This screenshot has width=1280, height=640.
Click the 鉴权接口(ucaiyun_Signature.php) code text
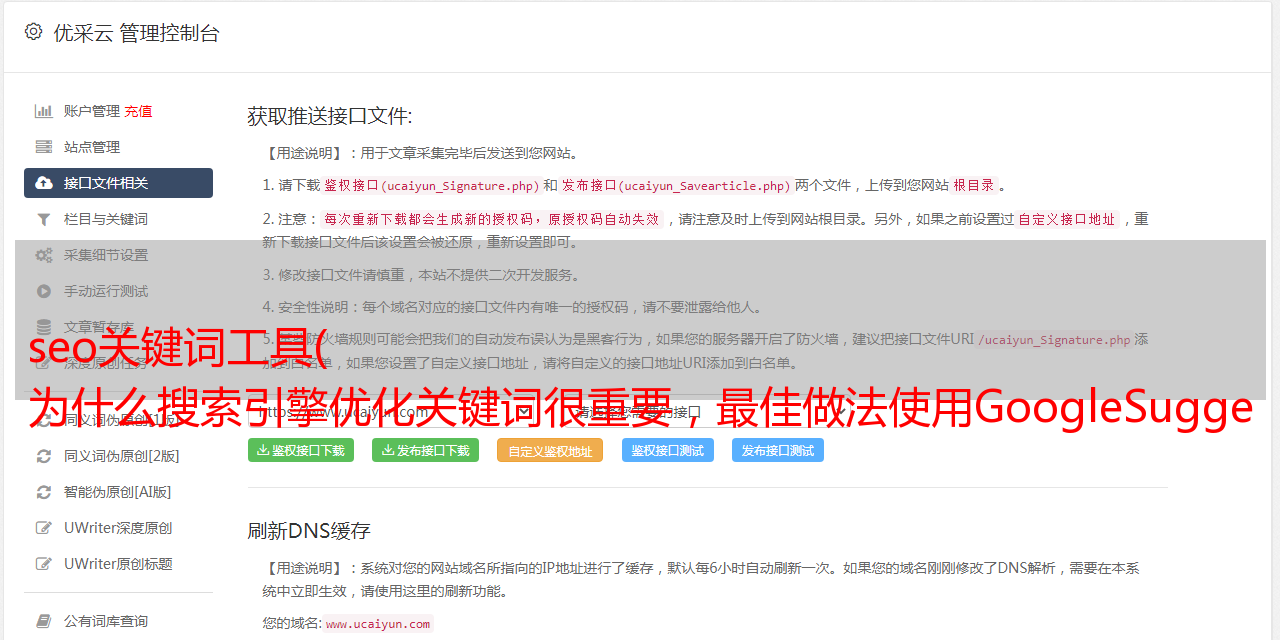coord(432,185)
